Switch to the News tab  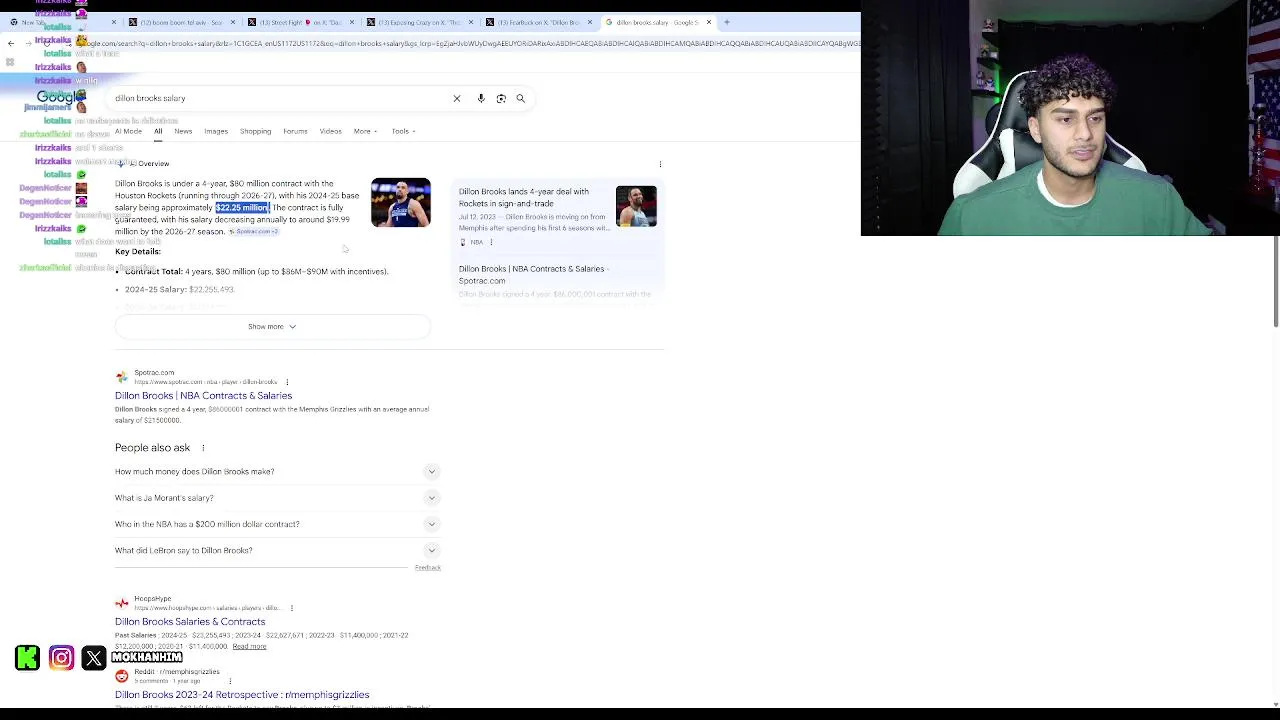183,131
